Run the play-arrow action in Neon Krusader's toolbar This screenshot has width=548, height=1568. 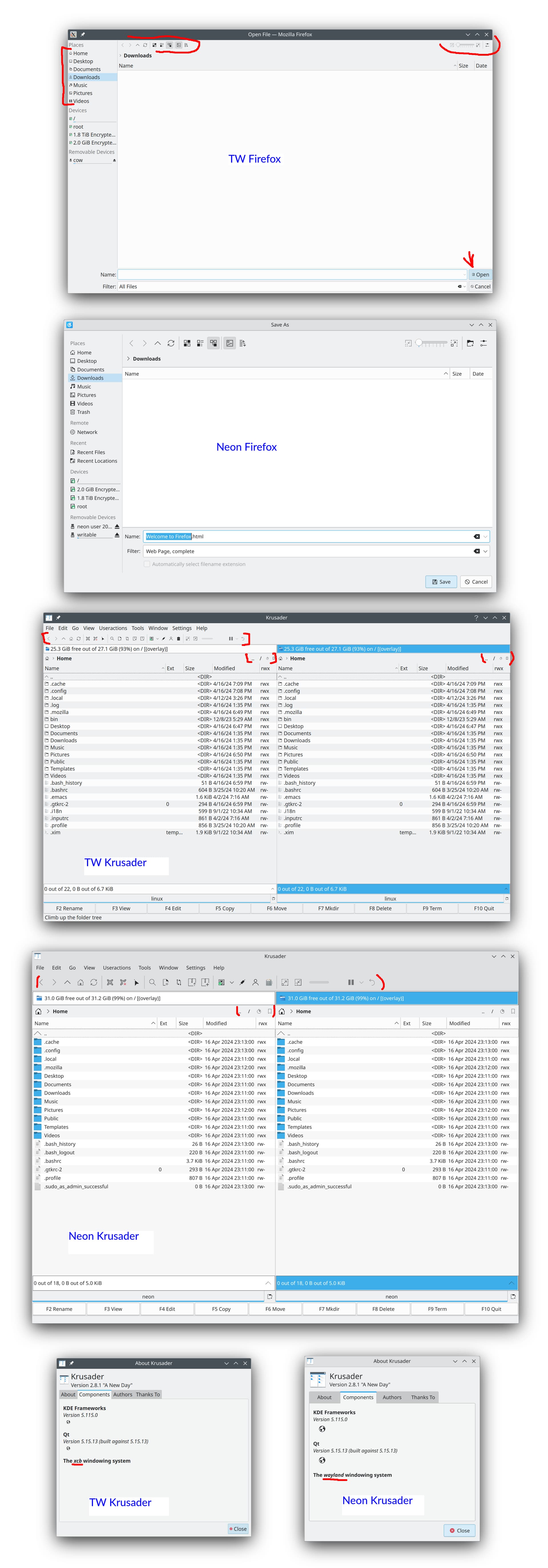point(136,982)
